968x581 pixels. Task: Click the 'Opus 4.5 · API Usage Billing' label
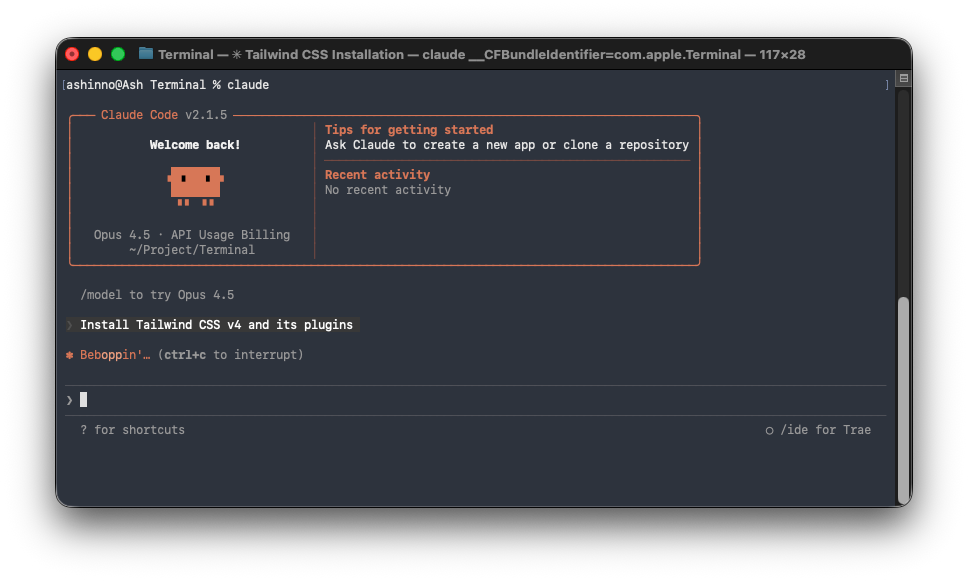coord(192,235)
